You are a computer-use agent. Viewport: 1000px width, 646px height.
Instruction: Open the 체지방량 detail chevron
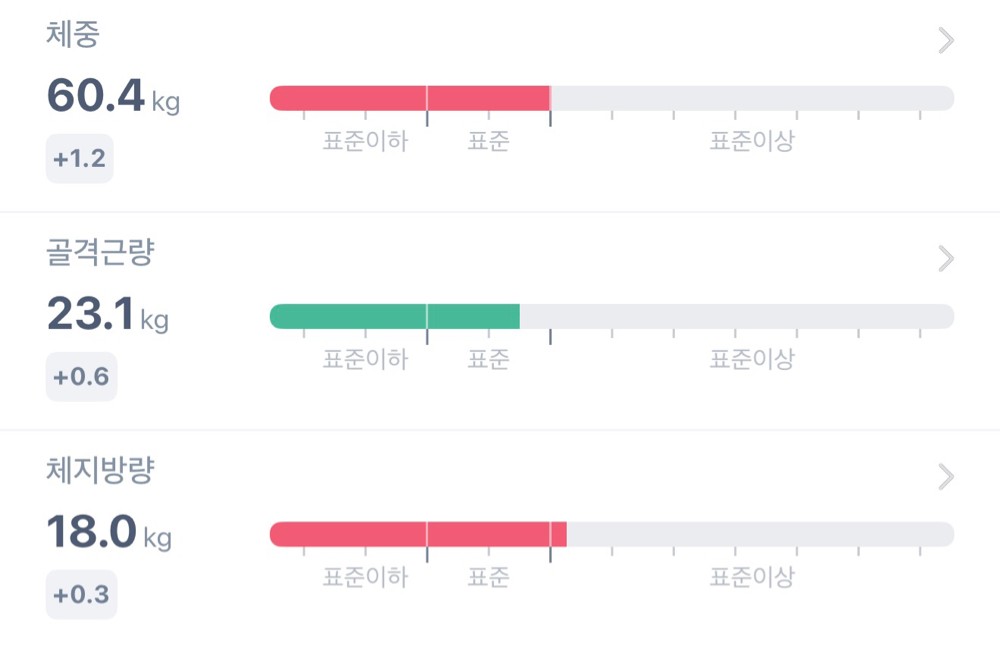946,477
